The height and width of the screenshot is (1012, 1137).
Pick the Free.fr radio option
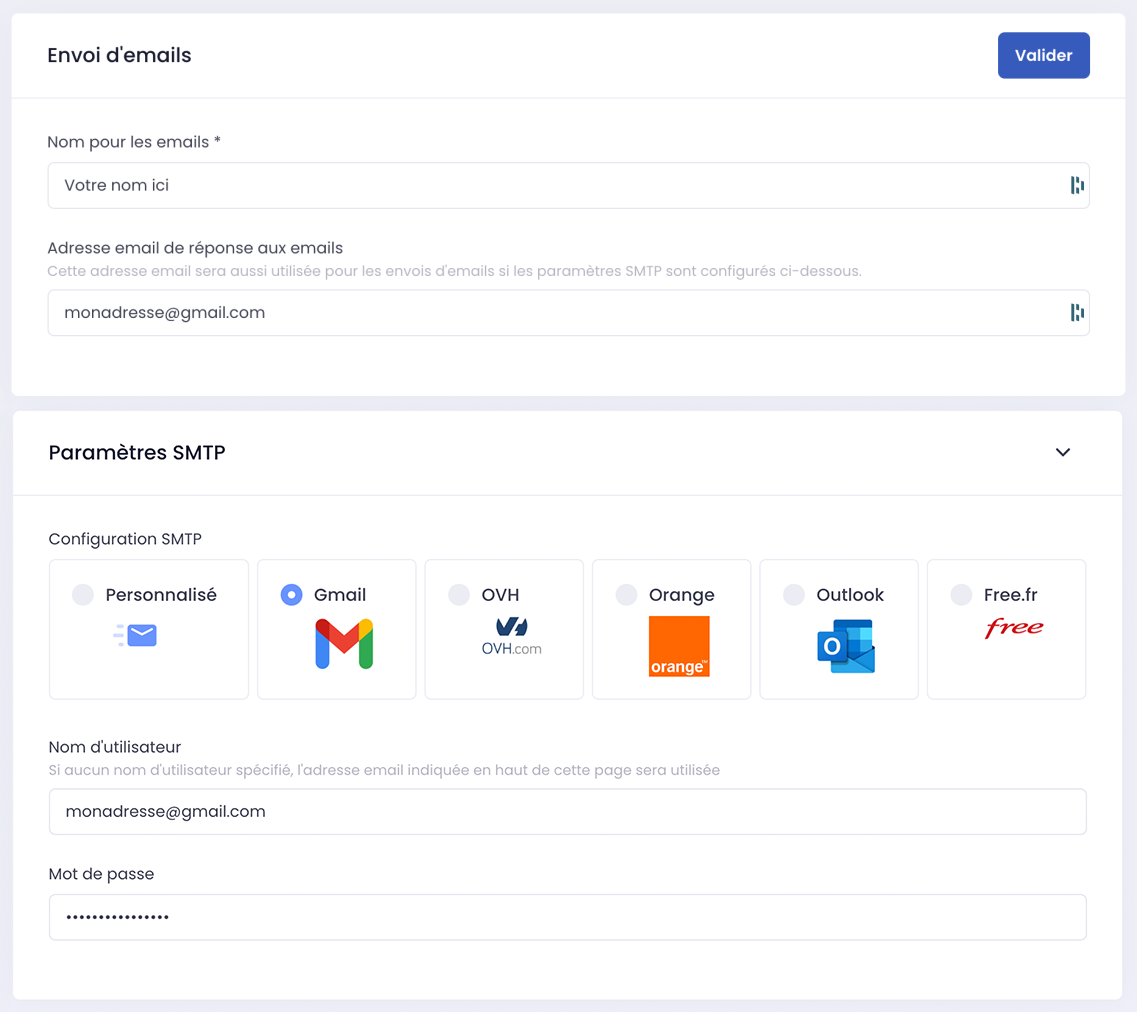tap(961, 595)
